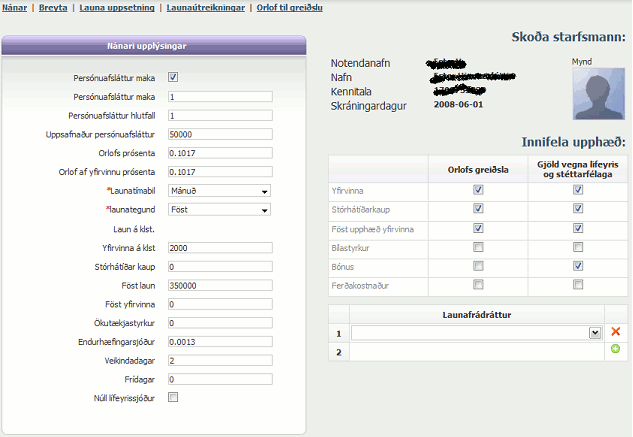This screenshot has height=437, width=633.
Task: Click the Yfirvinna á klst field
Action: 220,248
